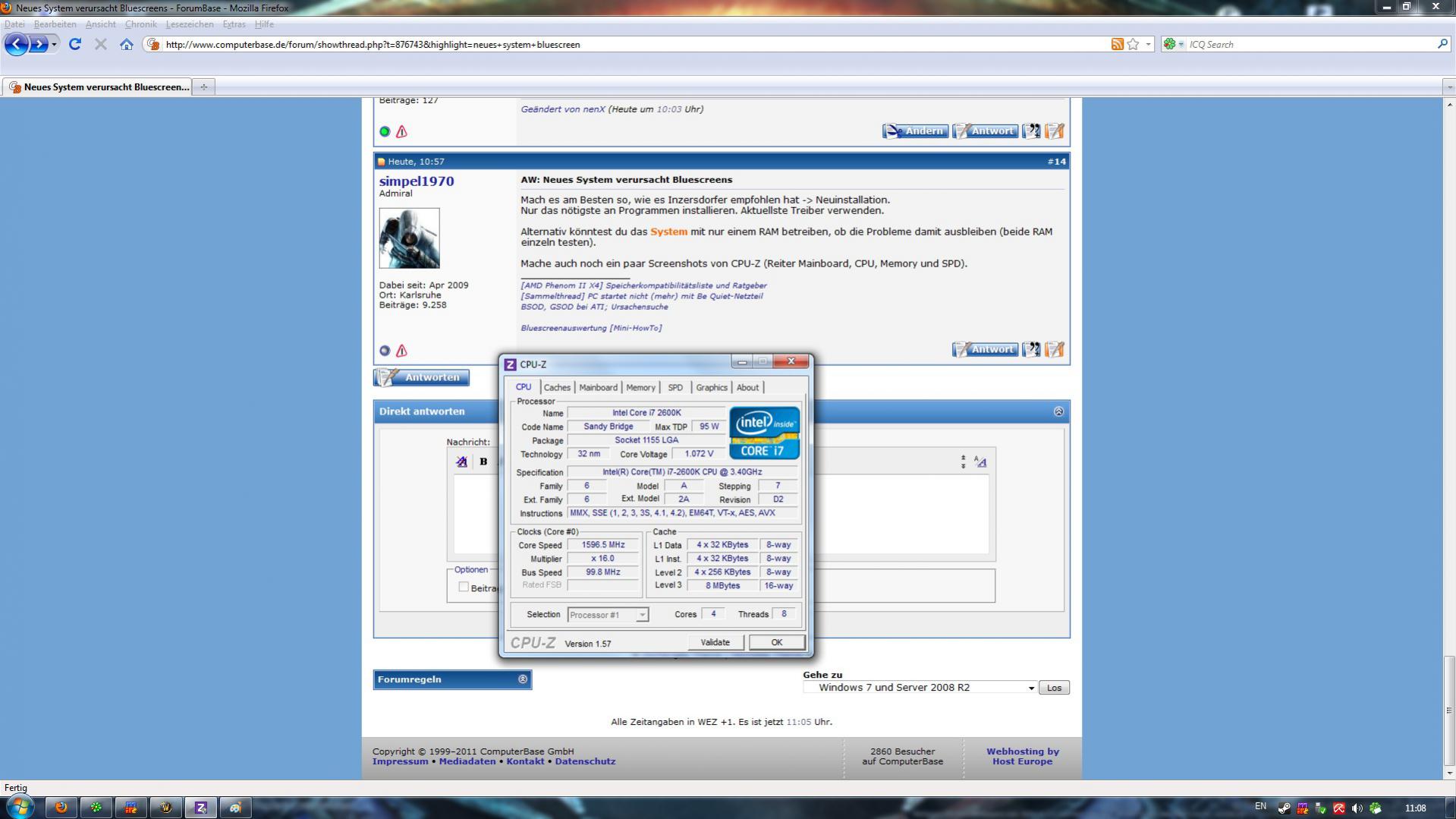Screen dimensions: 1456x819
Task: Quick reply to post #14 with the notepad icon
Action: (x=1055, y=349)
